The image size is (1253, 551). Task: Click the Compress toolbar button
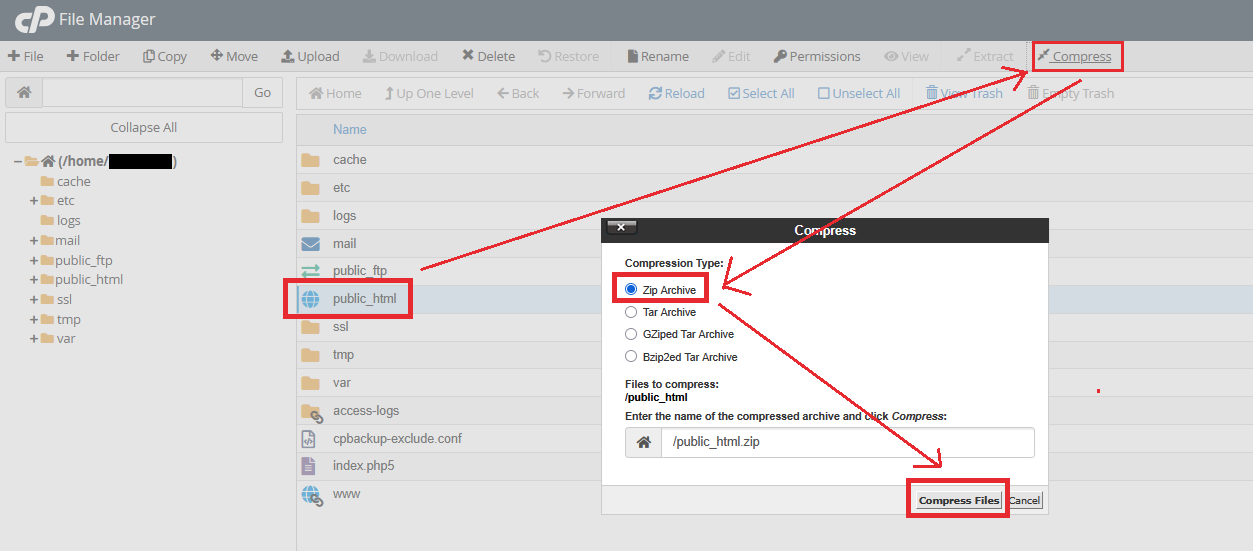click(x=1074, y=57)
